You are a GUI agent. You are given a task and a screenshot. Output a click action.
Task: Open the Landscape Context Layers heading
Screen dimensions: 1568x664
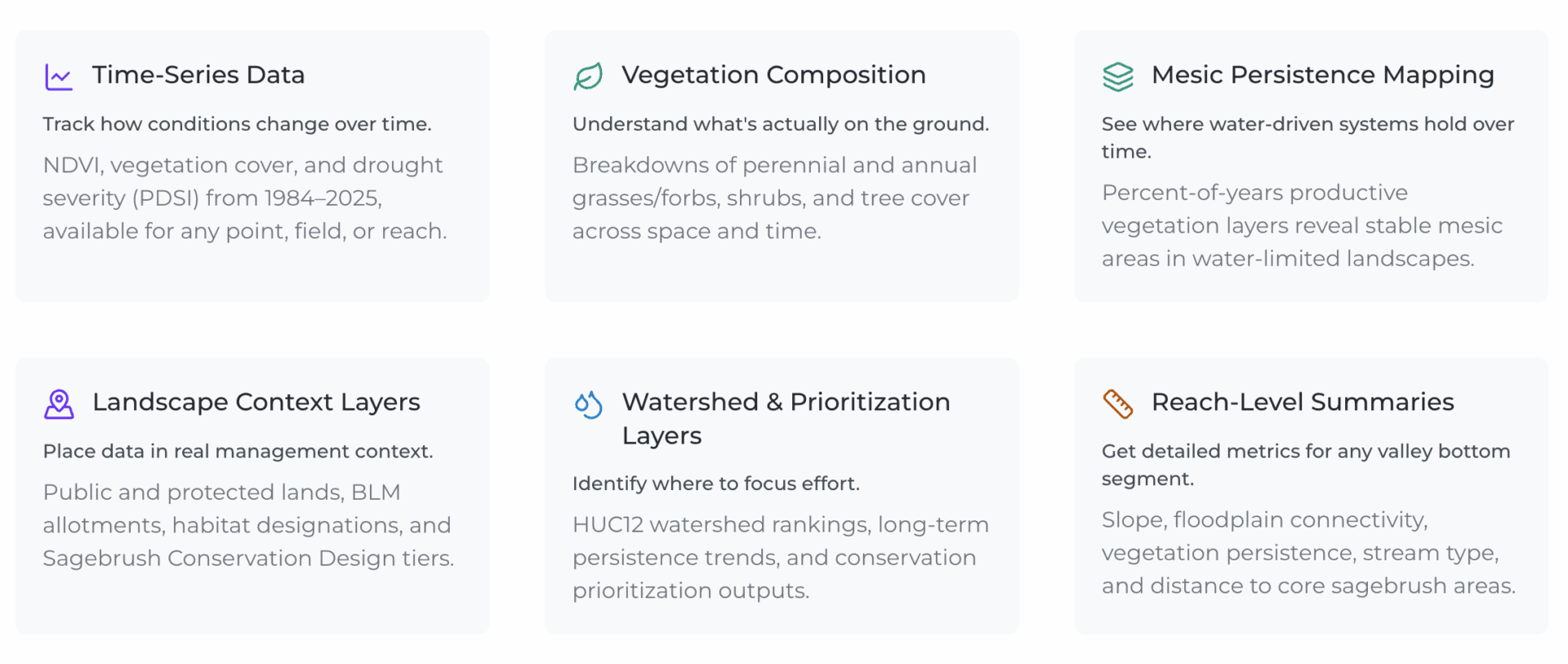point(256,403)
